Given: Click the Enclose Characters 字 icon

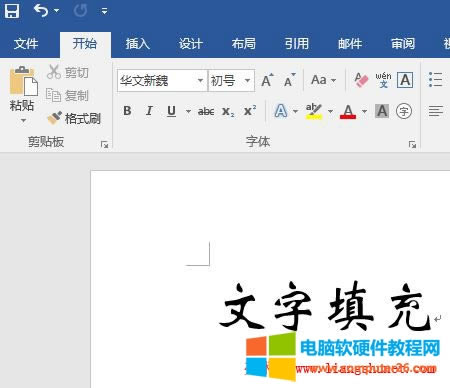Looking at the screenshot, I should (x=404, y=111).
